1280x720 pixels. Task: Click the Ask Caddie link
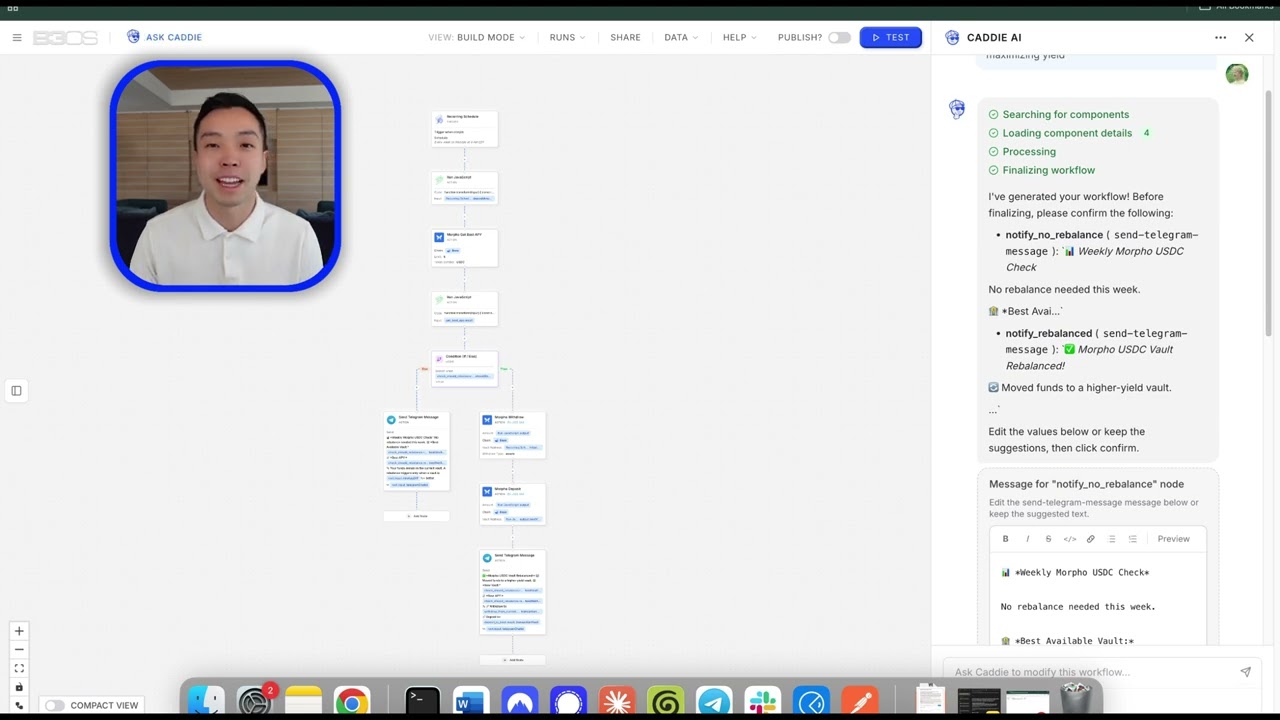[x=174, y=38]
